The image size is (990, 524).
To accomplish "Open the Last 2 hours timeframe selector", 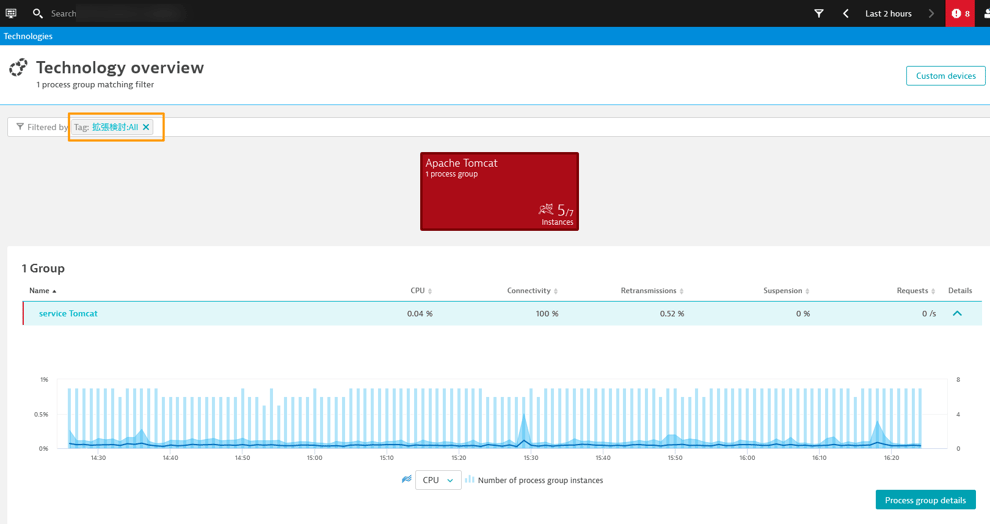I will click(888, 13).
